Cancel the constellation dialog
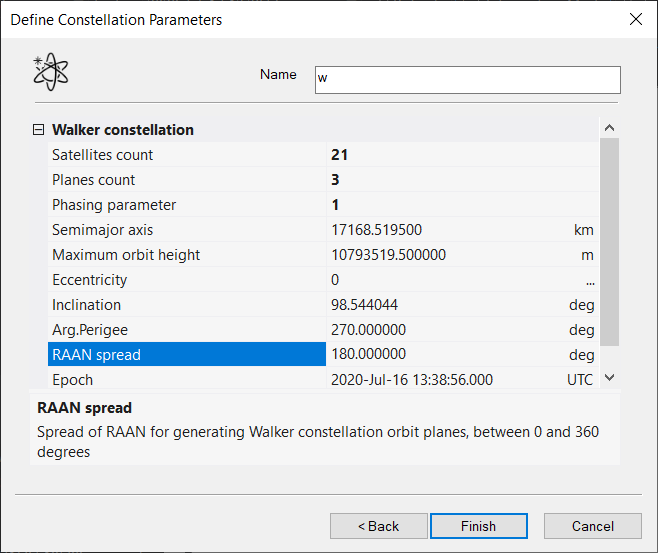 tap(592, 526)
